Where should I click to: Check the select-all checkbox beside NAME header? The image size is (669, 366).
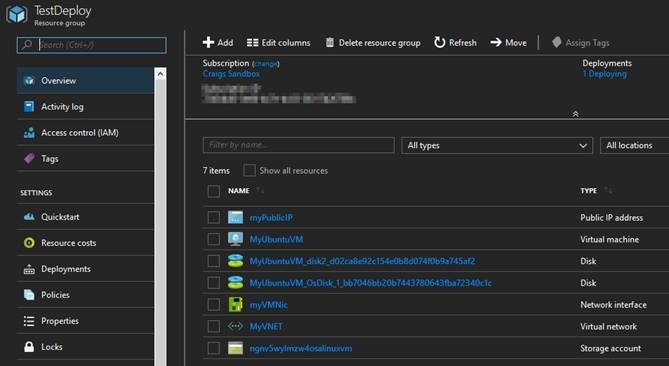(213, 191)
